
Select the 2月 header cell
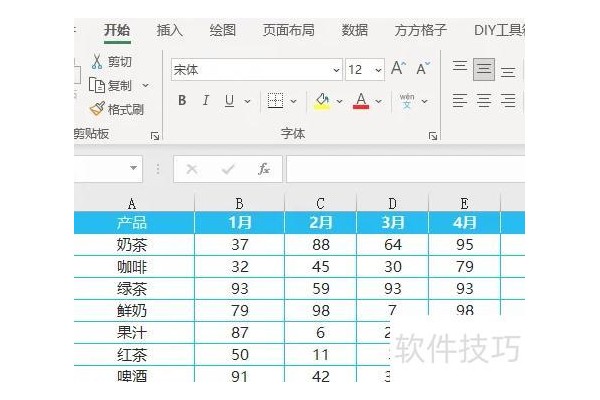click(x=321, y=222)
